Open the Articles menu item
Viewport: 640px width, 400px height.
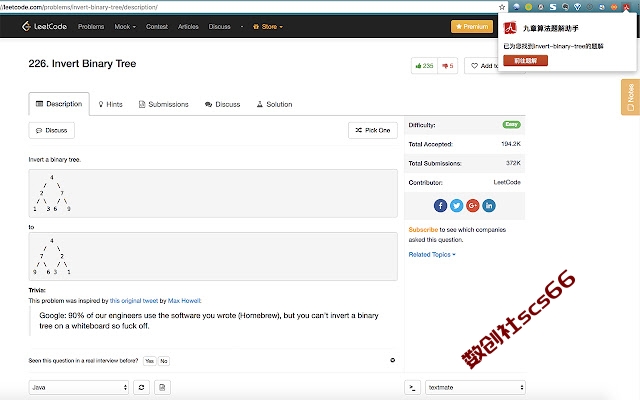[188, 27]
